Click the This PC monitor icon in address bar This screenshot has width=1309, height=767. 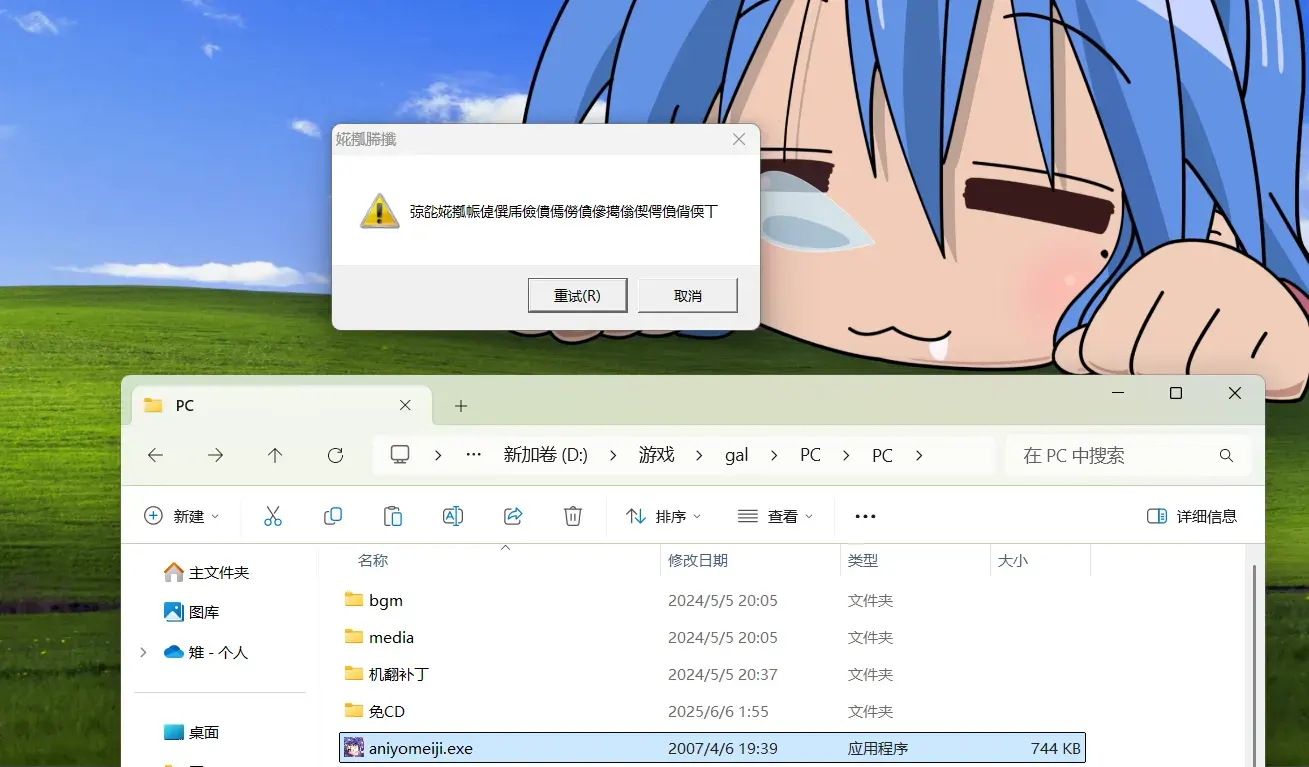tap(400, 455)
